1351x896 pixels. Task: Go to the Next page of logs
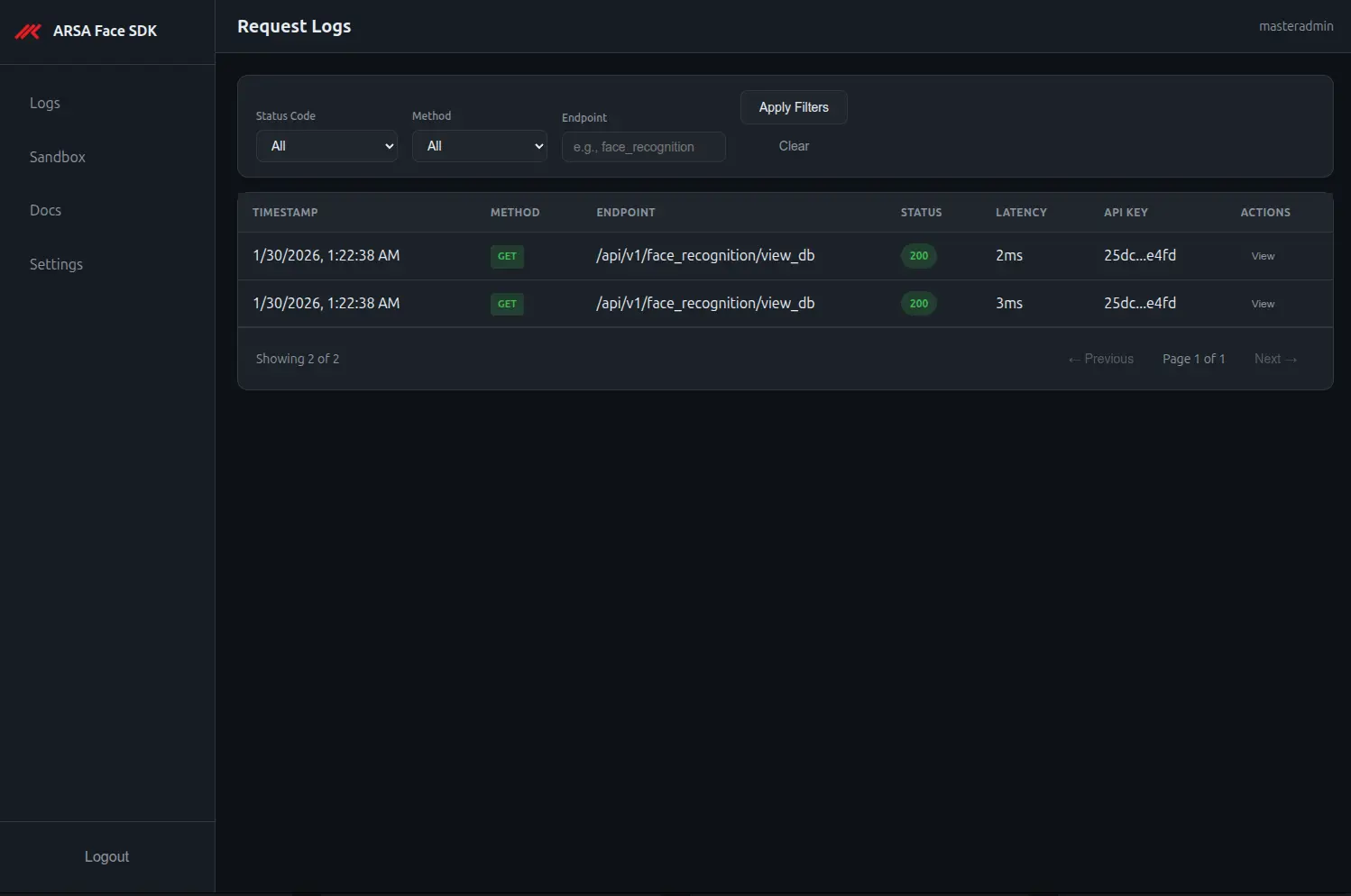tap(1275, 358)
